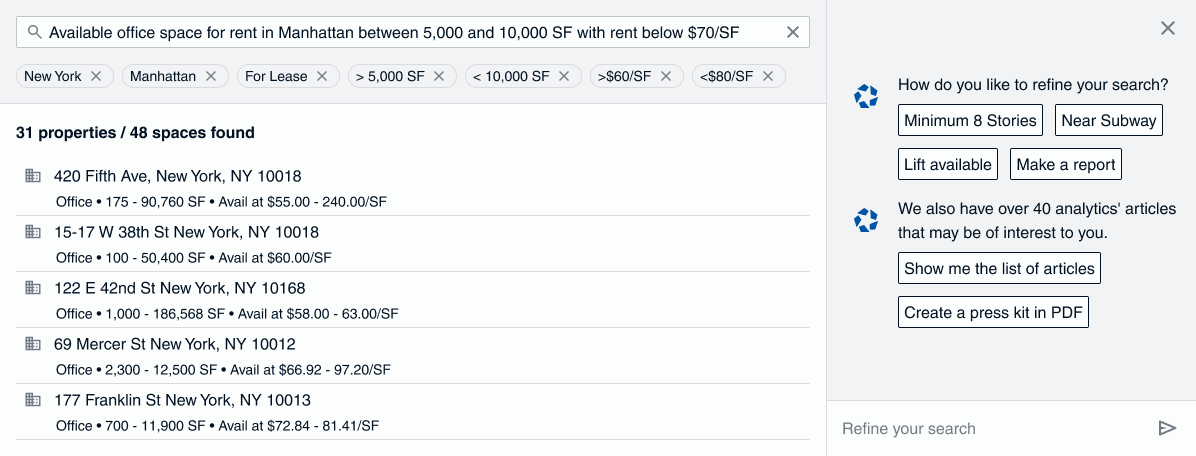Apply the Lift available refinement
This screenshot has height=456, width=1196.
pyautogui.click(x=948, y=164)
